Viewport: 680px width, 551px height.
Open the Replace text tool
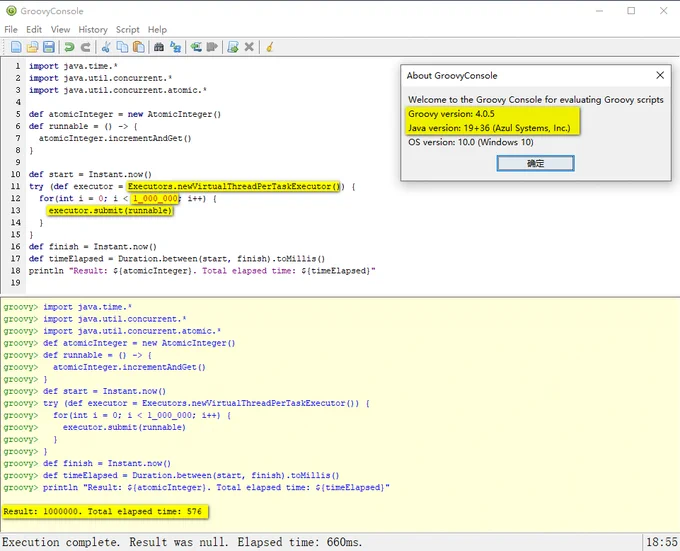[175, 47]
